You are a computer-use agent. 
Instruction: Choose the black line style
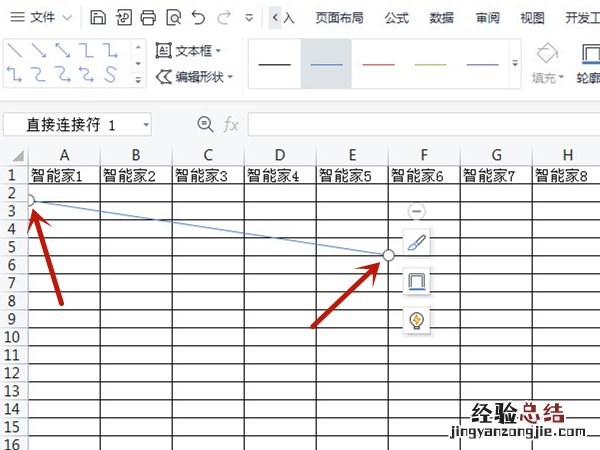point(274,64)
